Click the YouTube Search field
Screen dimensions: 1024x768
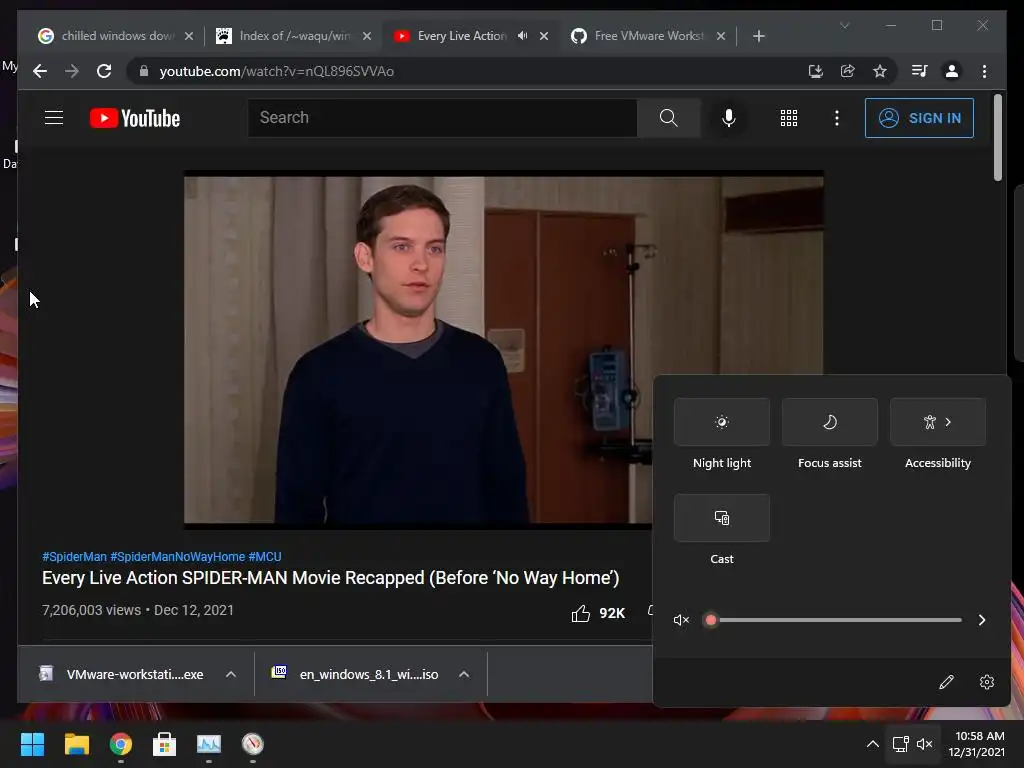(x=442, y=118)
